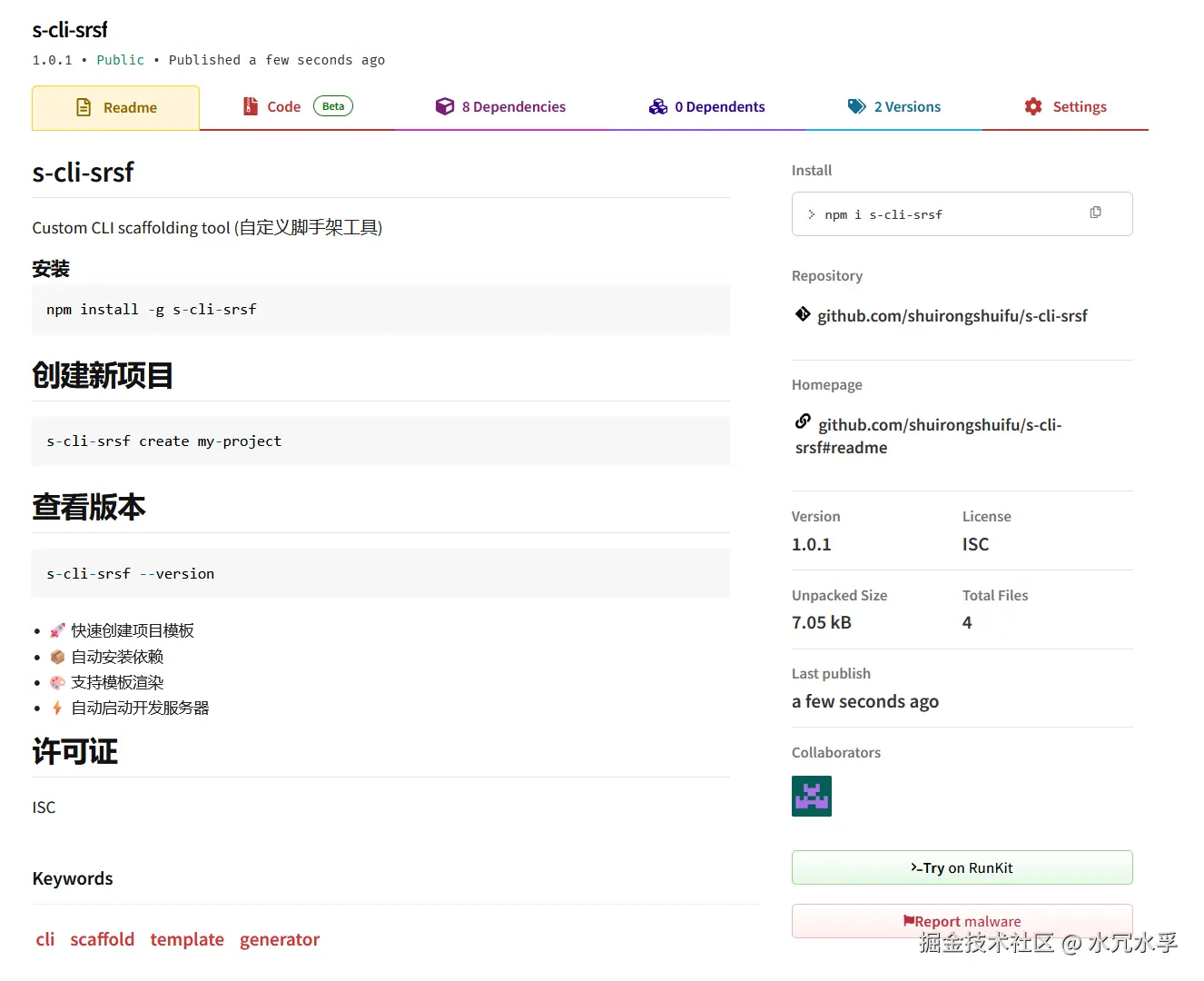The image size is (1204, 981).
Task: Open the homepage readme link
Action: click(929, 436)
